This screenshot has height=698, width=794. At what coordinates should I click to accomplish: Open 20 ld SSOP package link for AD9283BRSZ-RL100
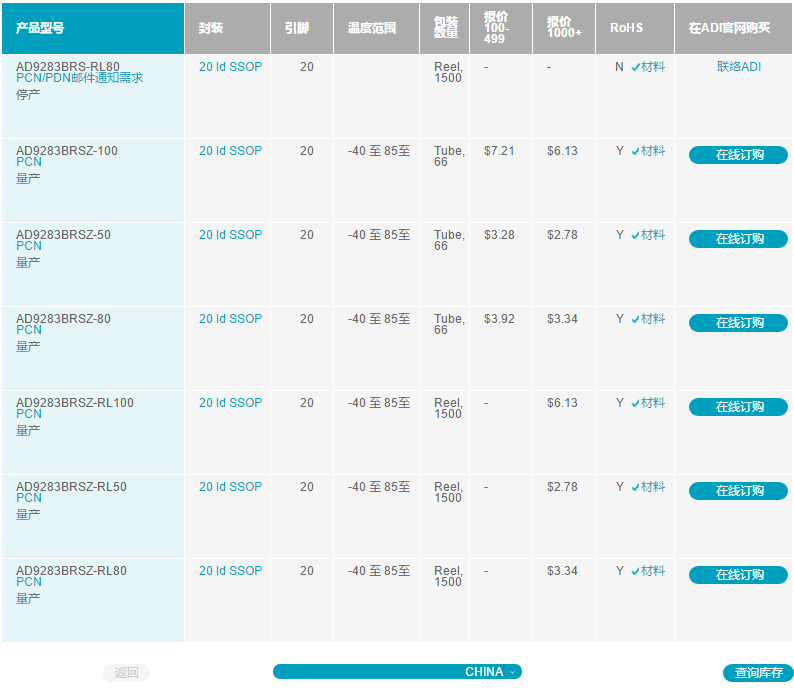click(x=230, y=403)
